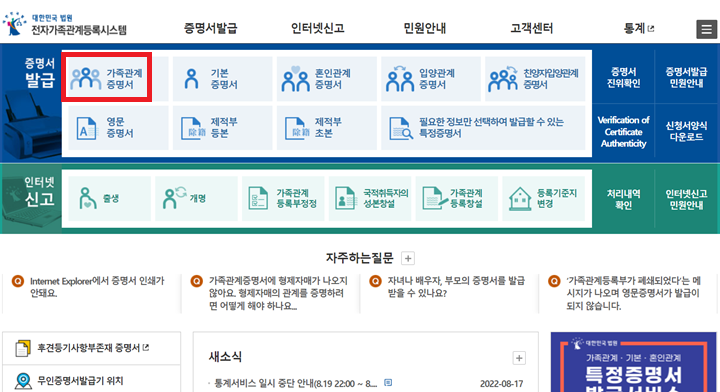Open FAQ about 형제자매 on certificate
The image size is (720, 392).
(278, 293)
